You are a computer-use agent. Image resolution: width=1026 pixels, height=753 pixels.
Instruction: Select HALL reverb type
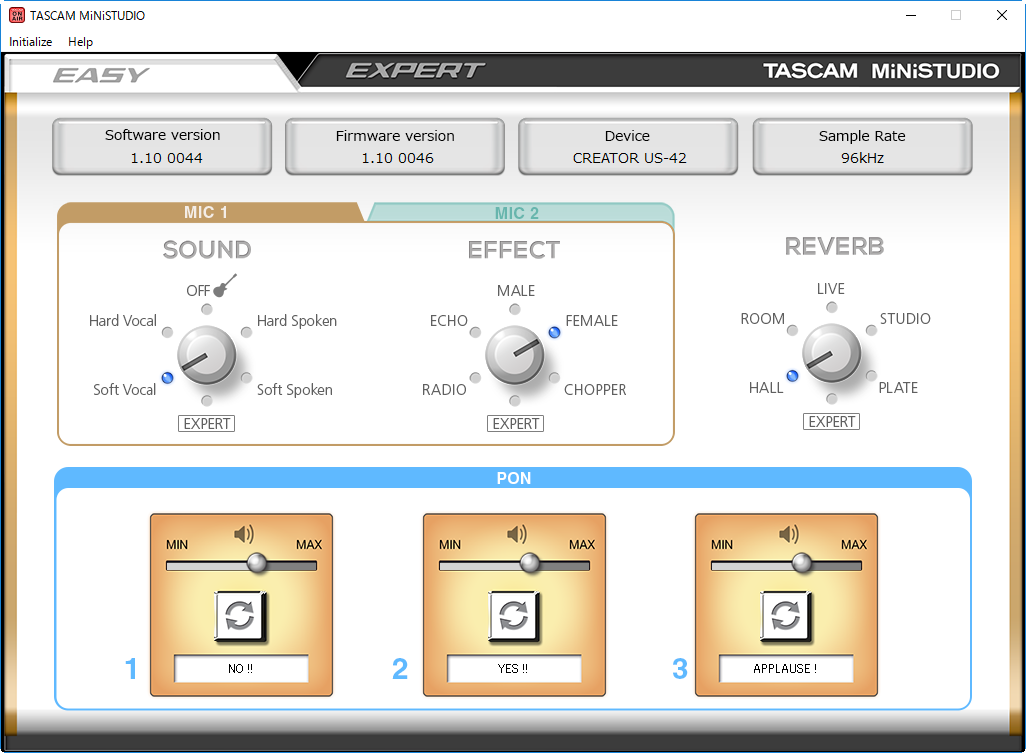pos(792,376)
